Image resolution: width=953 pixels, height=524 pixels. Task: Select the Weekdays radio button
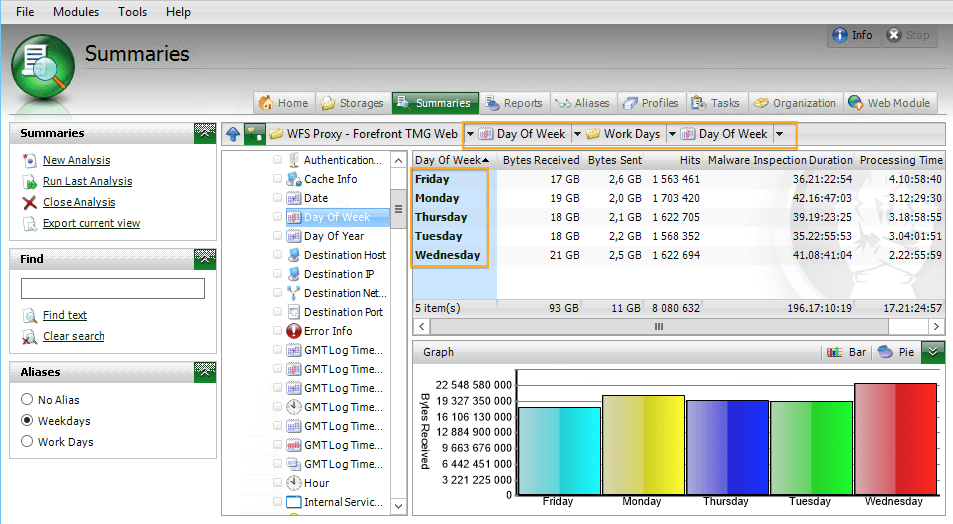pyautogui.click(x=27, y=420)
